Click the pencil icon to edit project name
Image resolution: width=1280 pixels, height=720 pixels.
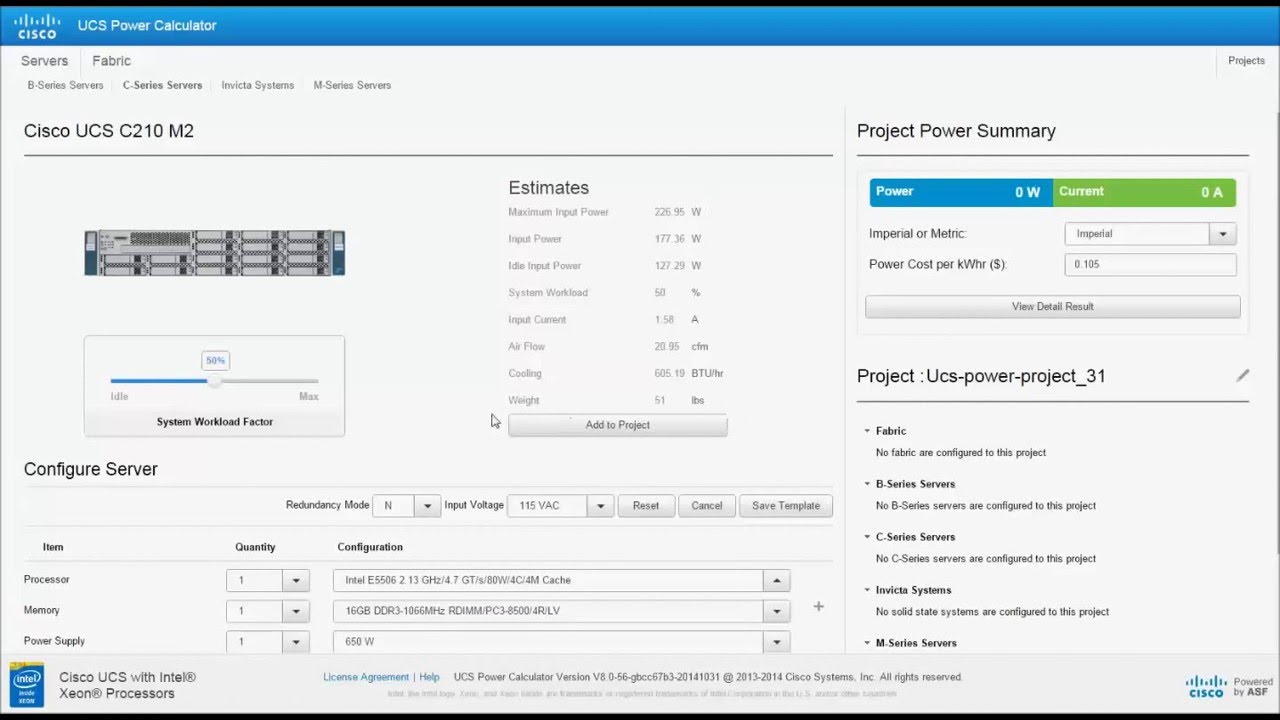[x=1242, y=376]
